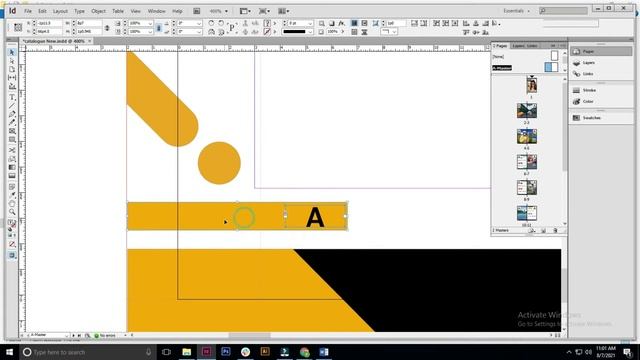Select the Free Transform tool
The width and height of the screenshot is (640, 360).
12,159
